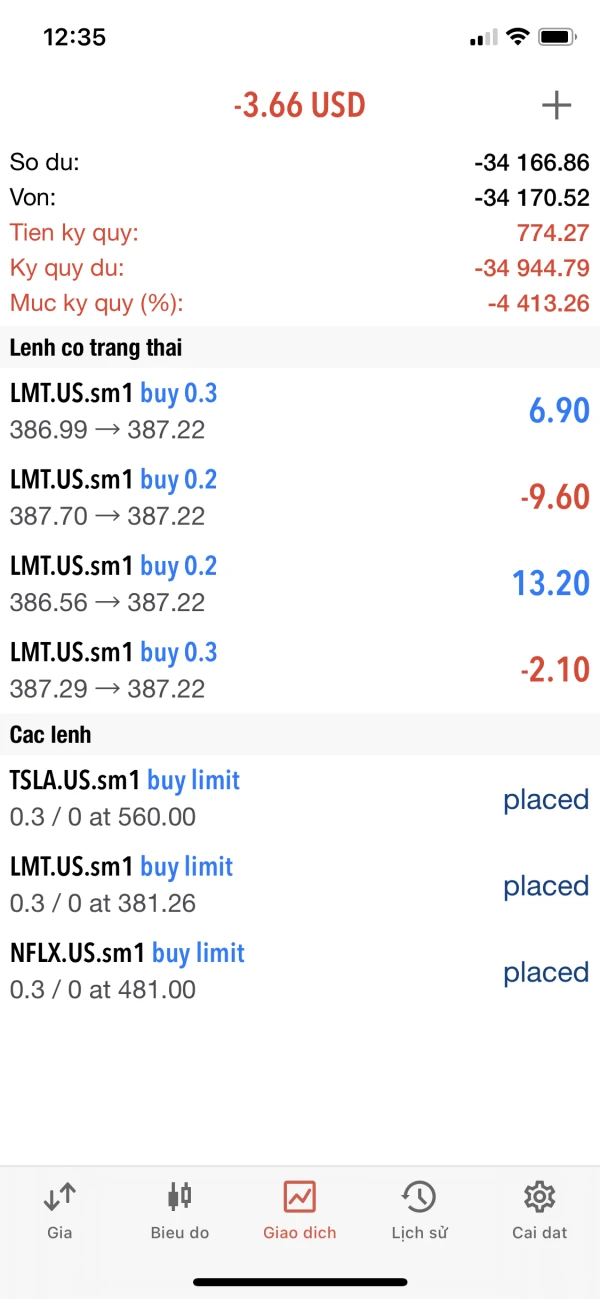Open LMT position with 6.90 profit
600x1299 pixels.
tap(300, 411)
